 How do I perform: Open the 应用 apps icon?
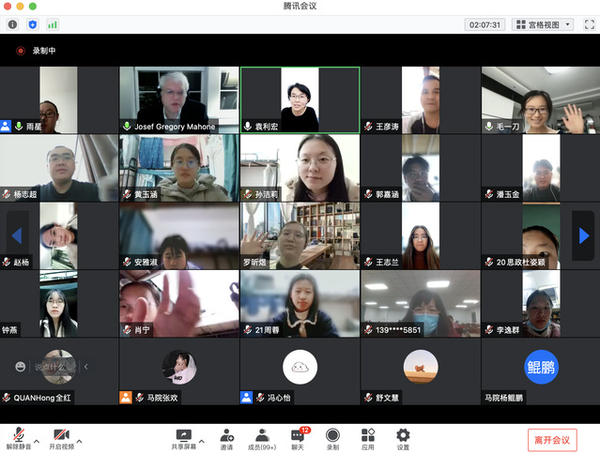coord(368,438)
